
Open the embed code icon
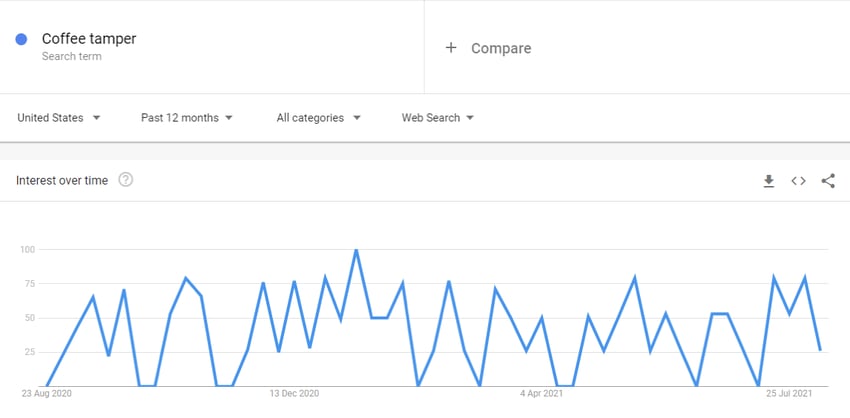click(798, 181)
